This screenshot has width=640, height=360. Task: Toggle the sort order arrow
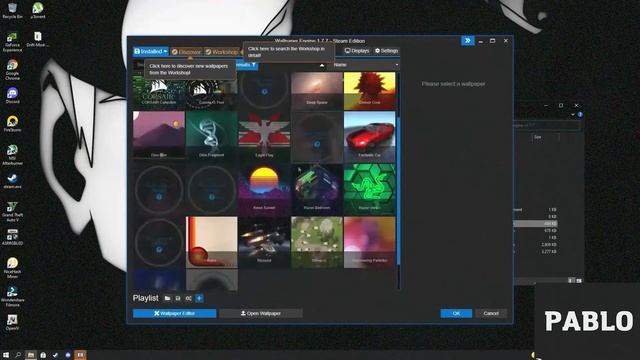coord(322,65)
